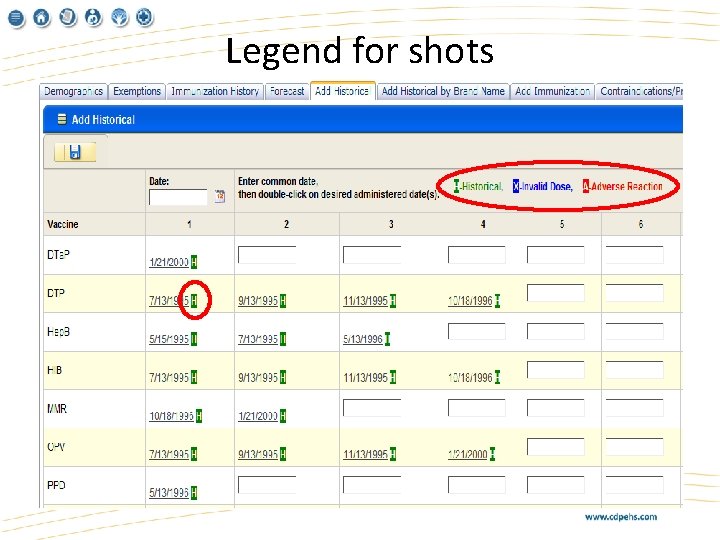This screenshot has width=720, height=540.
Task: Open the Contraindications tab
Action: coord(640,91)
